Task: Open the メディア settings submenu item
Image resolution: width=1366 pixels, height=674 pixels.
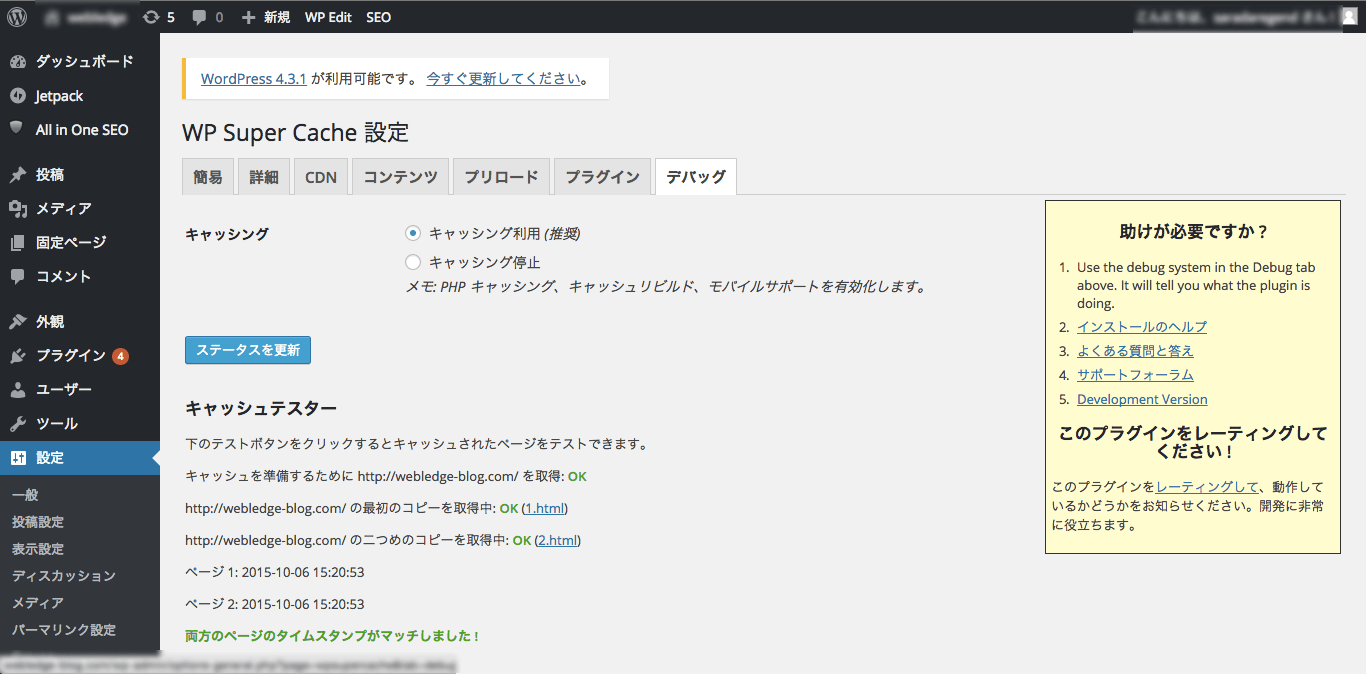Action: tap(38, 603)
